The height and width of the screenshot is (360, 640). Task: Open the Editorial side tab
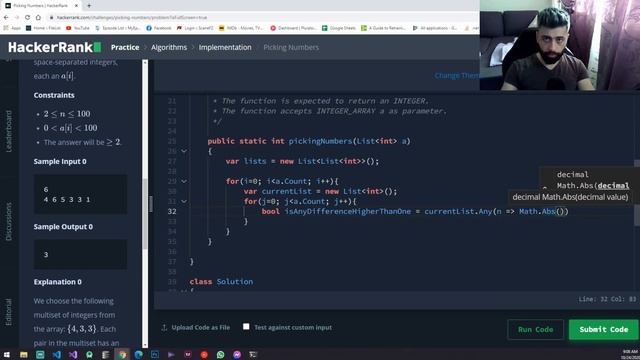point(9,312)
